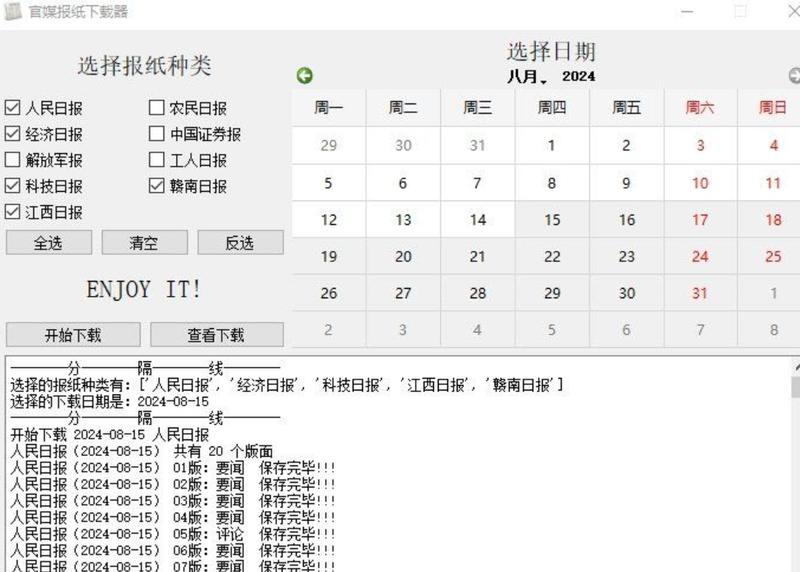Screen dimensions: 800x572
Task: Open the 八月 month dropdown
Action: coord(527,77)
